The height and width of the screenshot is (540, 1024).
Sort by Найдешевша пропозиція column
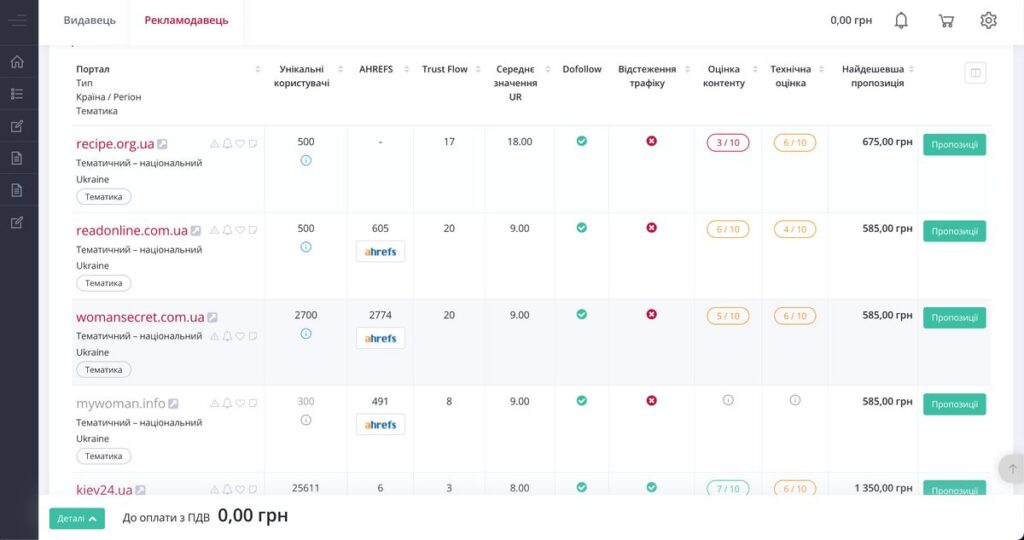click(910, 70)
